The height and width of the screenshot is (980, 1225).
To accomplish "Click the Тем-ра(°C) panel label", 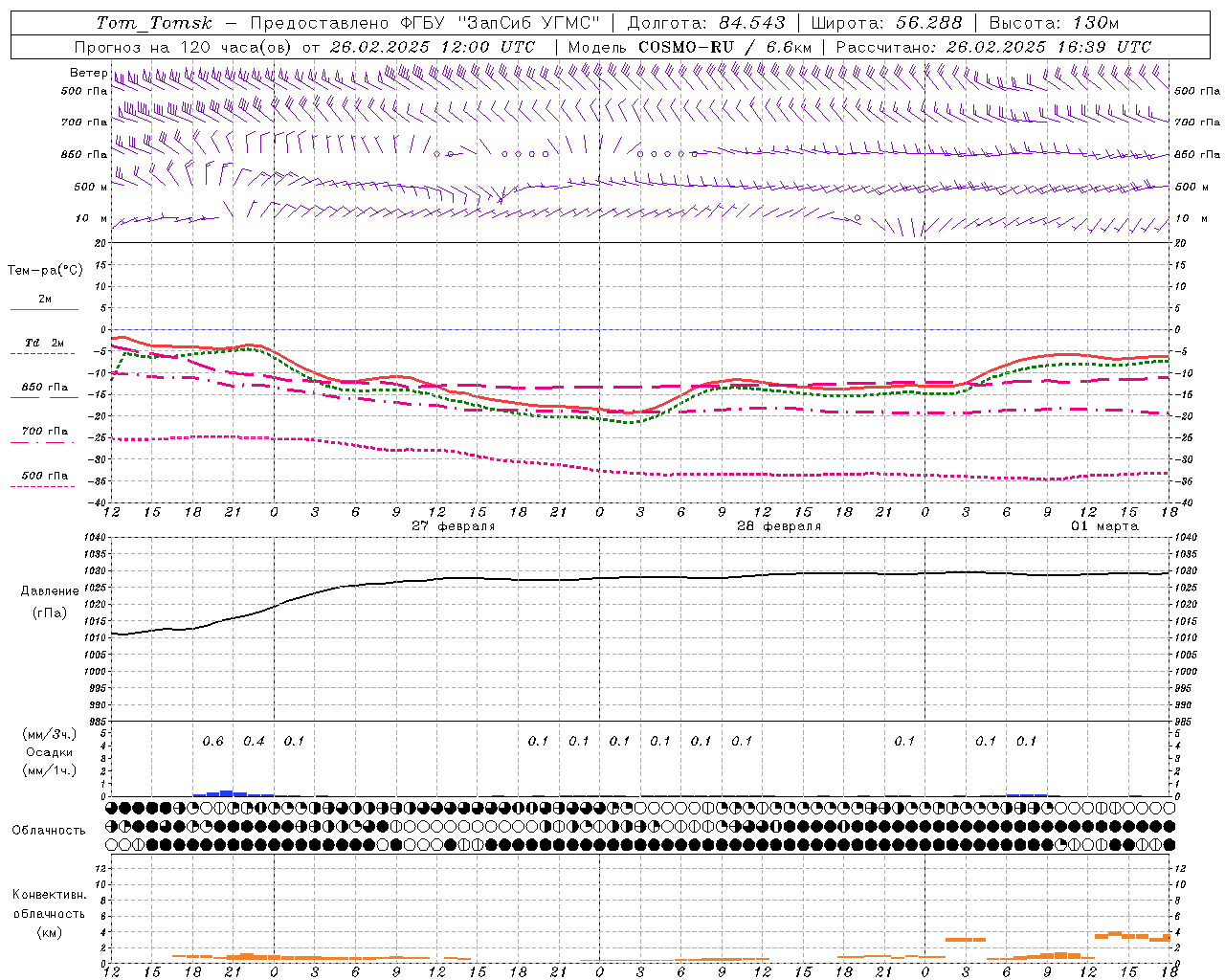I will point(45,271).
